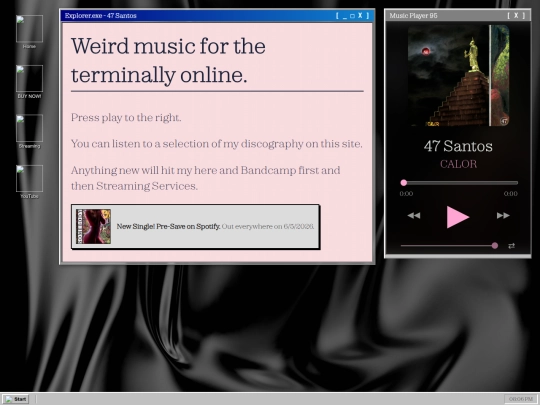Click the Bandcamp and Streaming Services paragraph
The width and height of the screenshot is (540, 405).
[x=206, y=178]
